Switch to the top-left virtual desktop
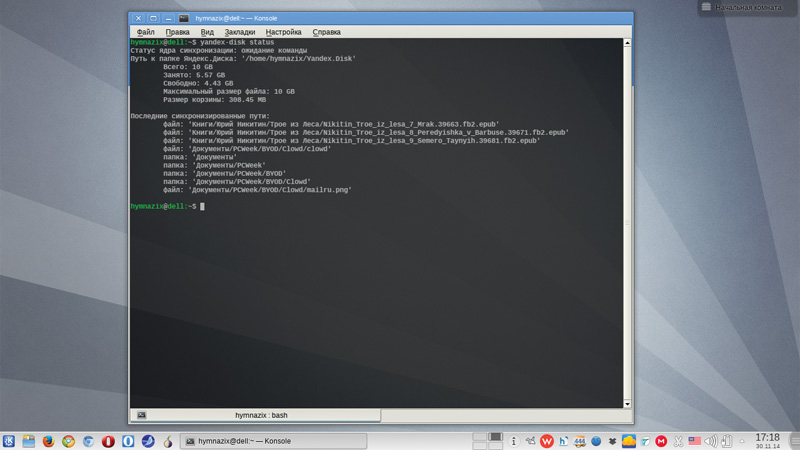Image resolution: width=800 pixels, height=450 pixels. (x=480, y=437)
